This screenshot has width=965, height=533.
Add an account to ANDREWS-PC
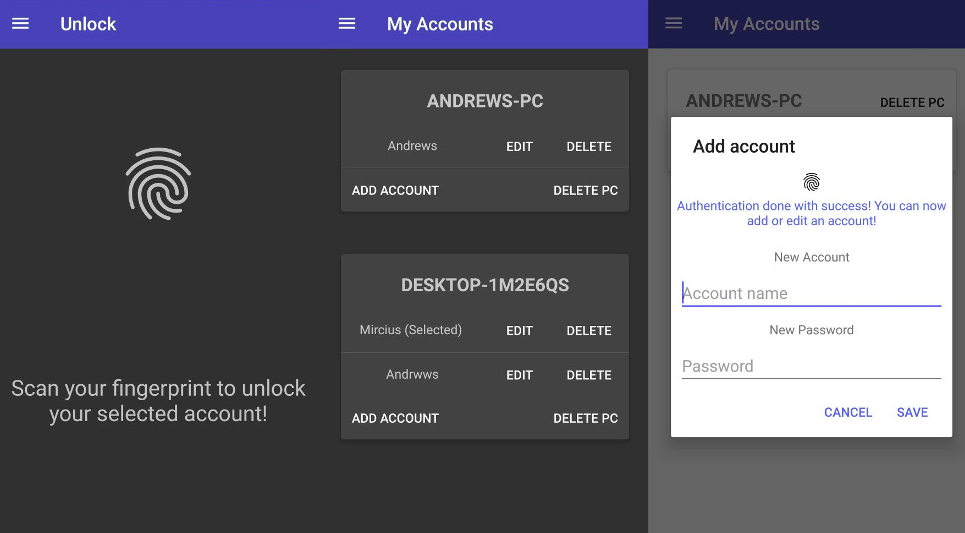[395, 191]
